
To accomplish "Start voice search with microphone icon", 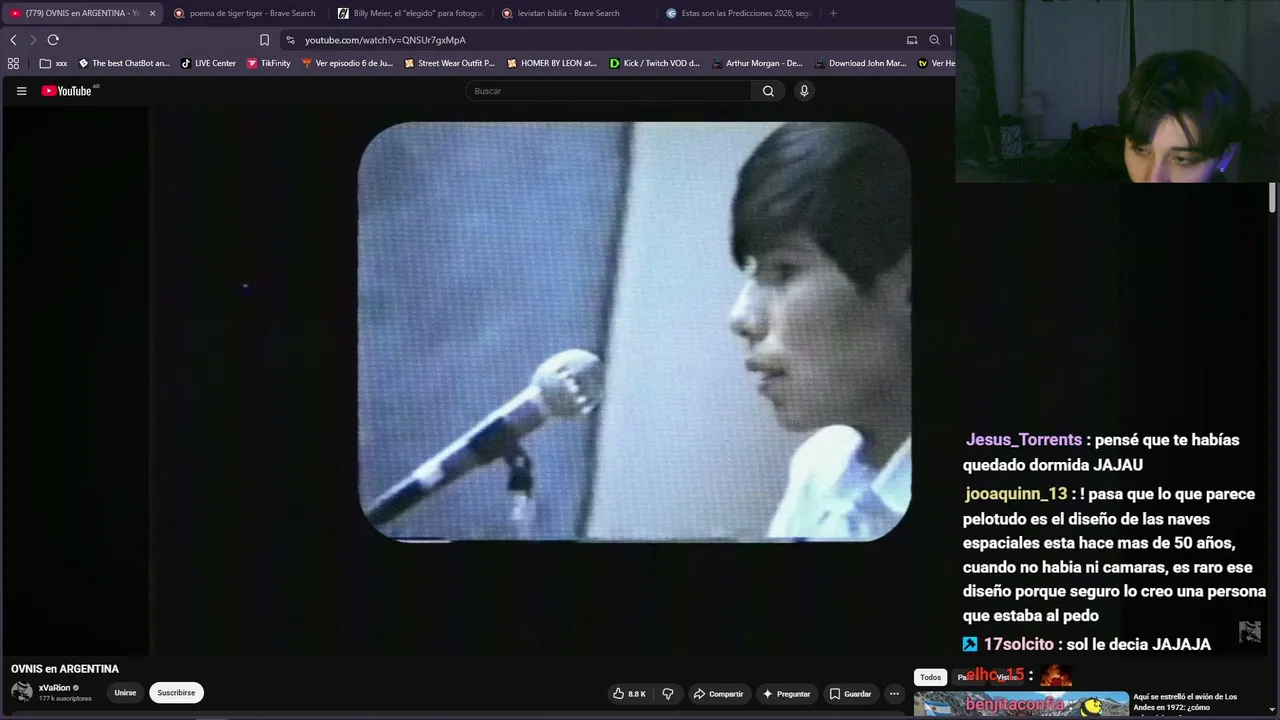I will pyautogui.click(x=803, y=91).
